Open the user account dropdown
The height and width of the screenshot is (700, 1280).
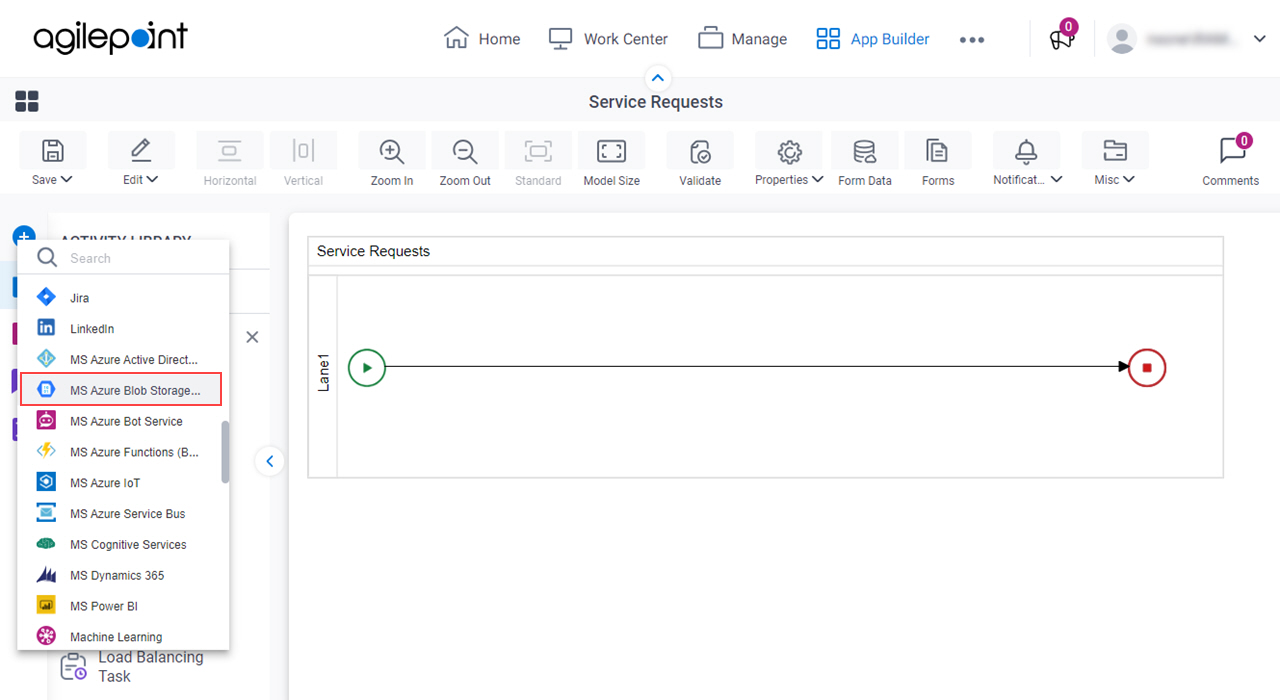coord(1259,39)
